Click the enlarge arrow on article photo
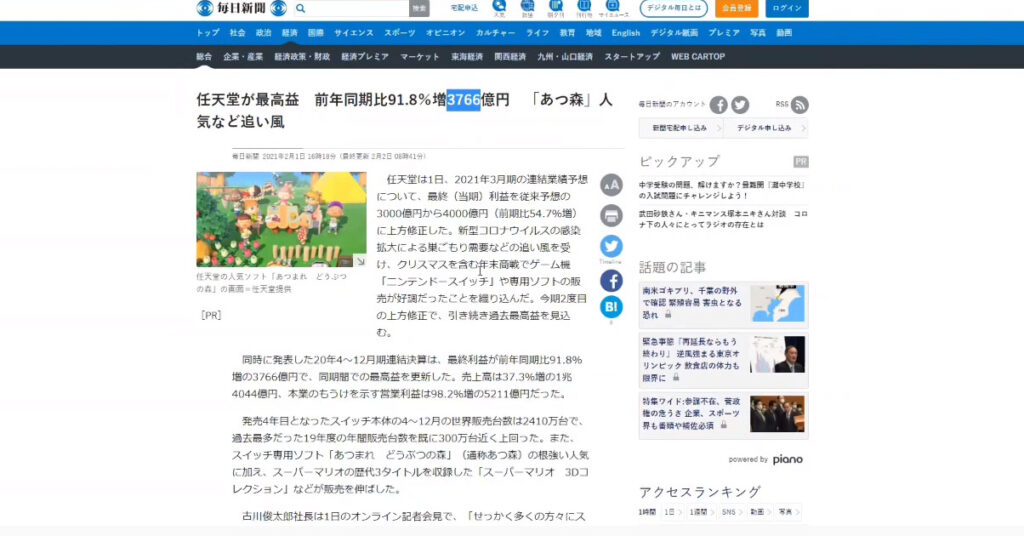Image resolution: width=1024 pixels, height=536 pixels. (360, 260)
